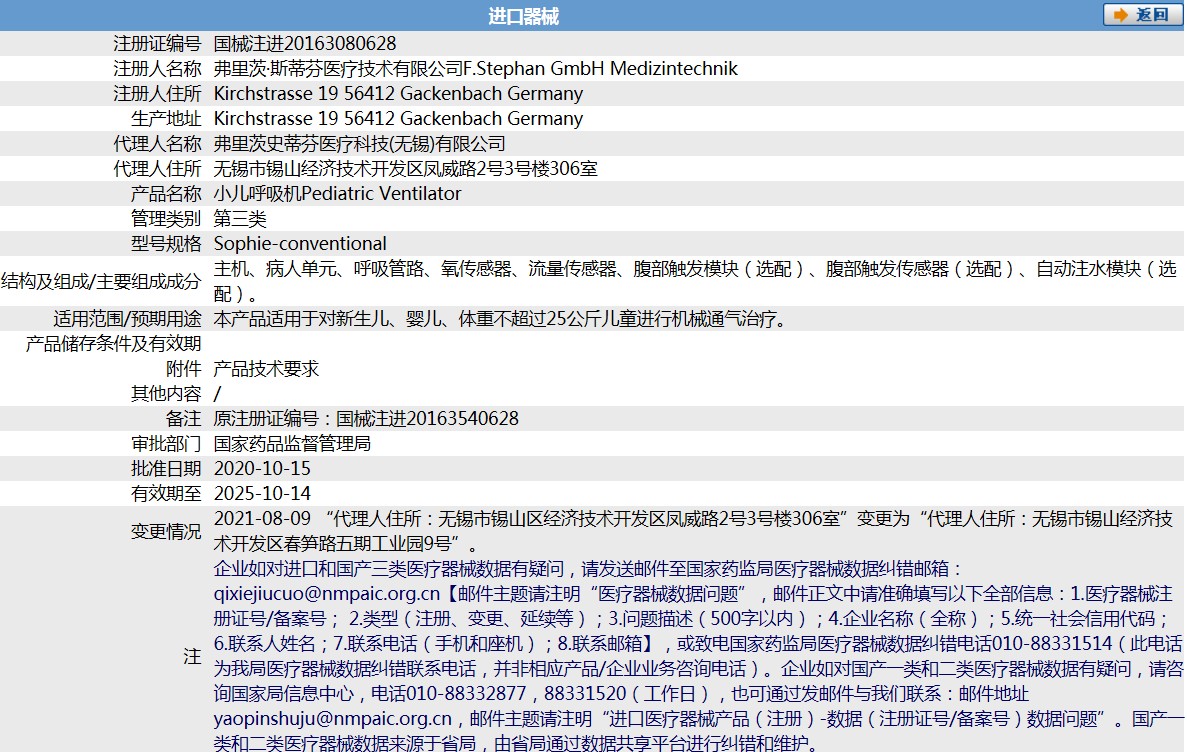Click the 结构及组成/主要组成成分 label
This screenshot has width=1187, height=752.
[101, 282]
